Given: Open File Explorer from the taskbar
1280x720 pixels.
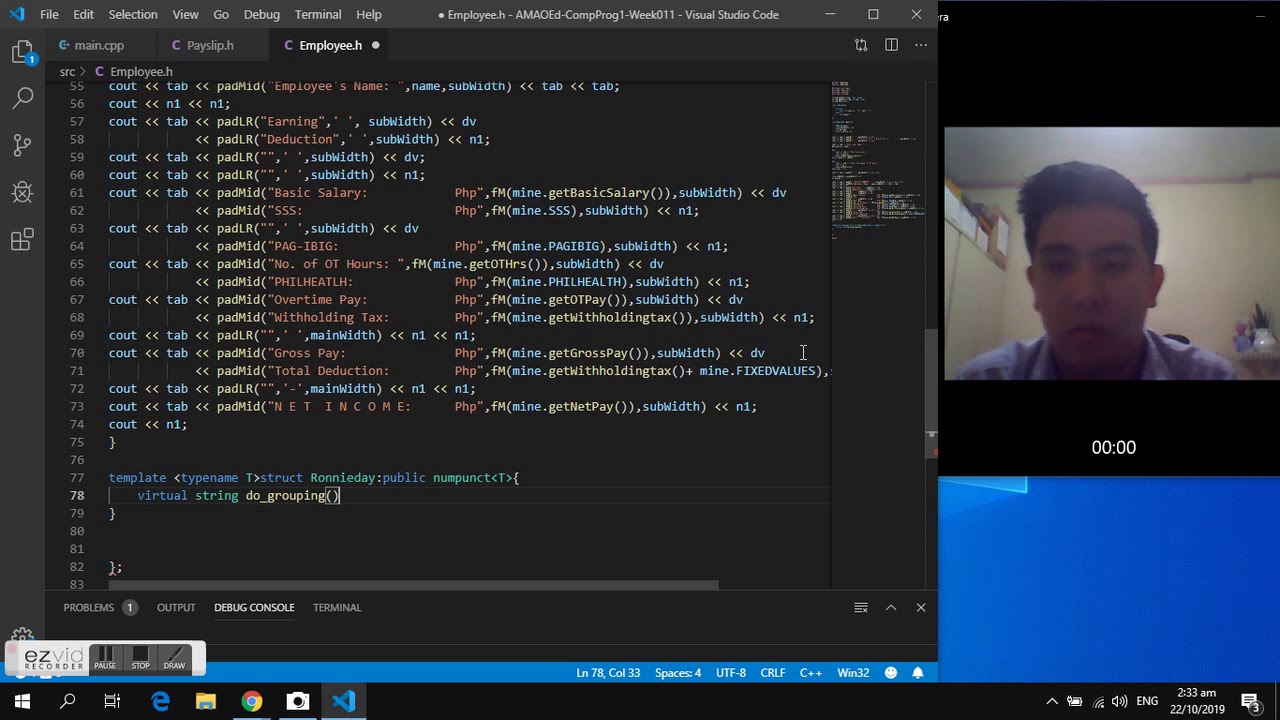Looking at the screenshot, I should coord(205,702).
